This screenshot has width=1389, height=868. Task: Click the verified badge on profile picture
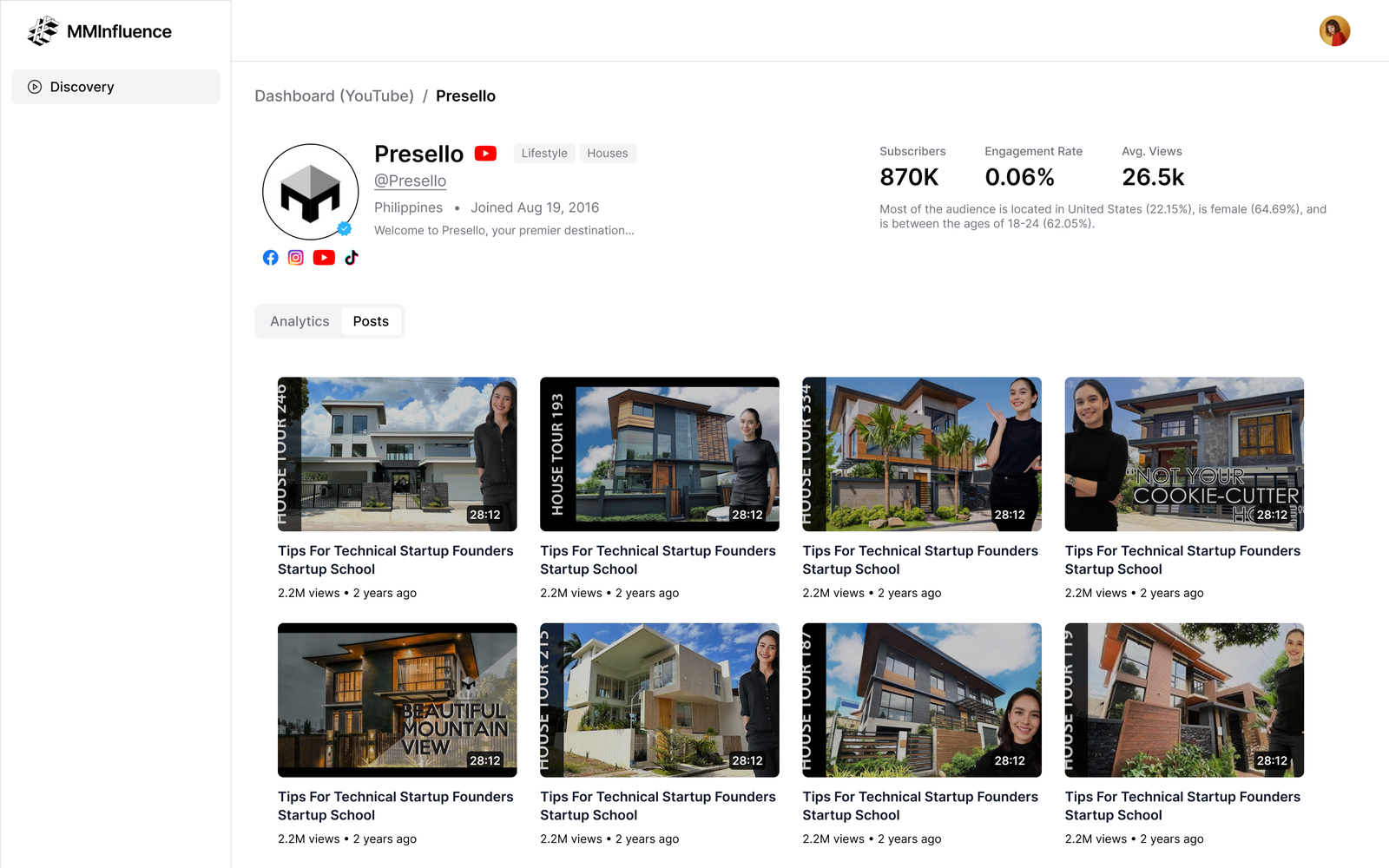[345, 229]
